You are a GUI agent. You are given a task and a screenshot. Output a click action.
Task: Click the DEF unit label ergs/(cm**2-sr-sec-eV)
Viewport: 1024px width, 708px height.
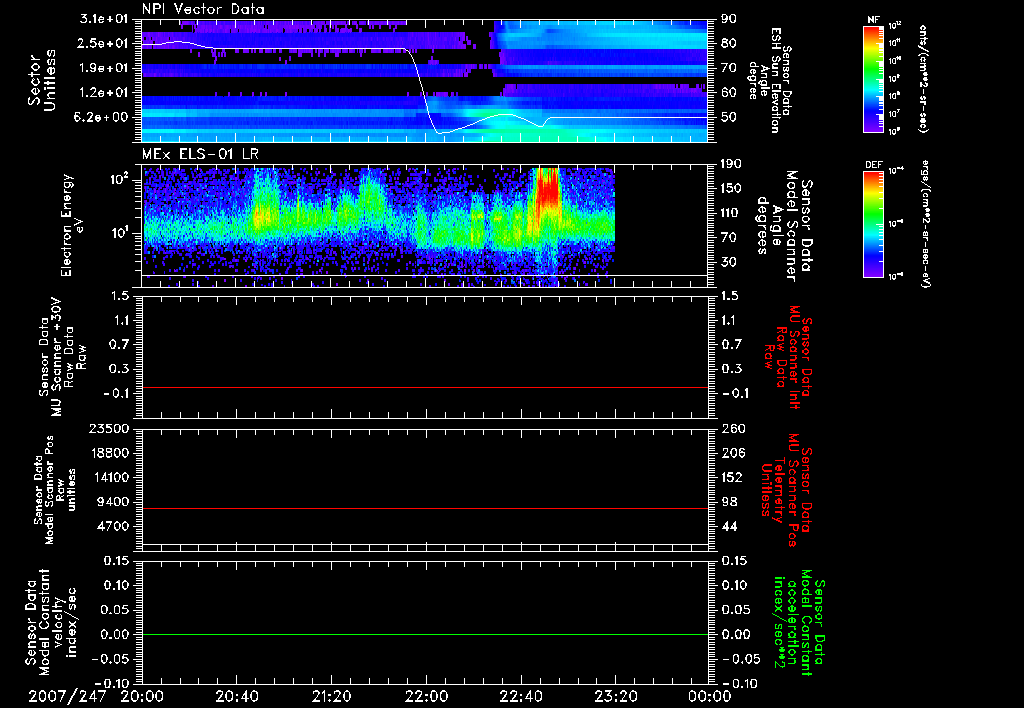coord(925,224)
